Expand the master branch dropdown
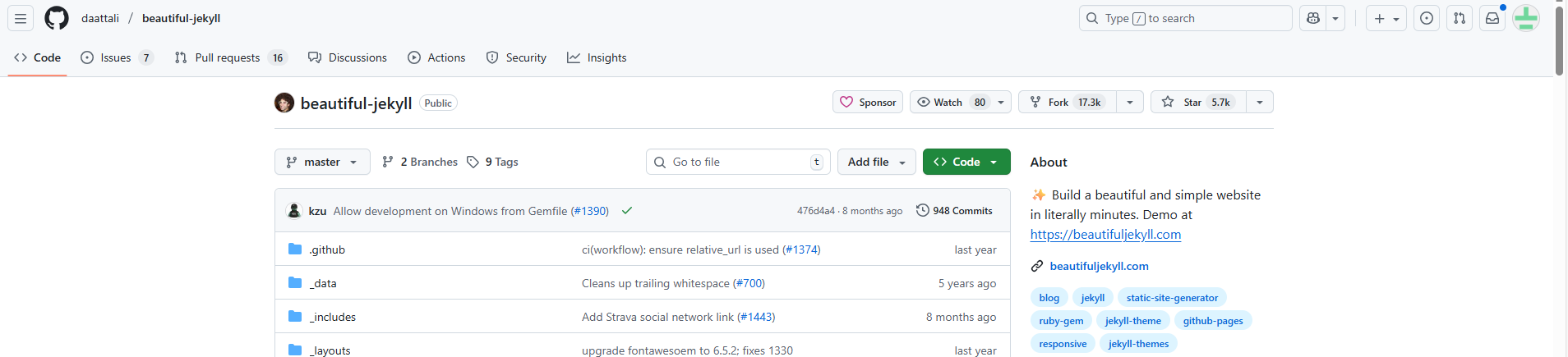Image resolution: width=1568 pixels, height=357 pixels. coord(322,162)
